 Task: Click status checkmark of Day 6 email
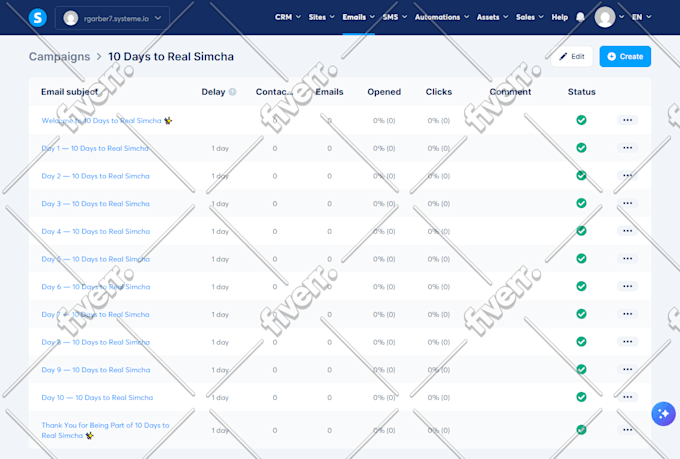click(x=581, y=286)
